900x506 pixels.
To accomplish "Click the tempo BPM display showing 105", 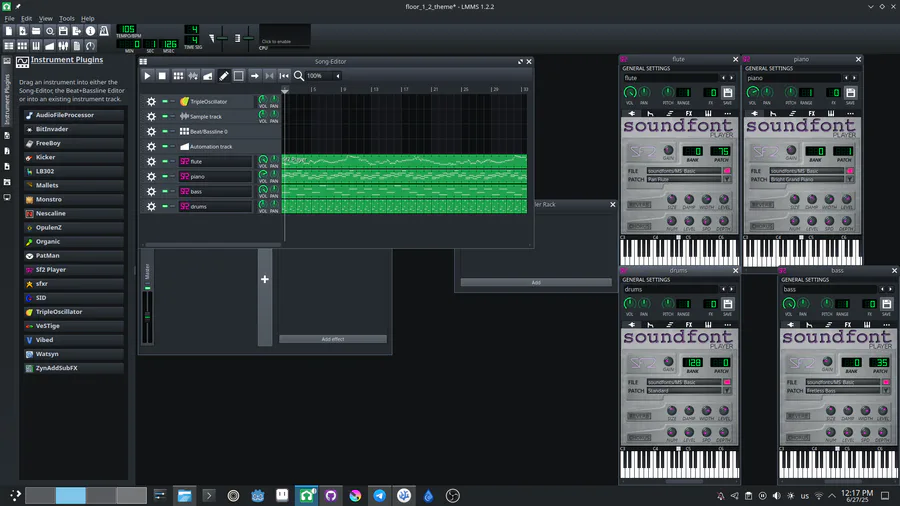I will point(127,29).
